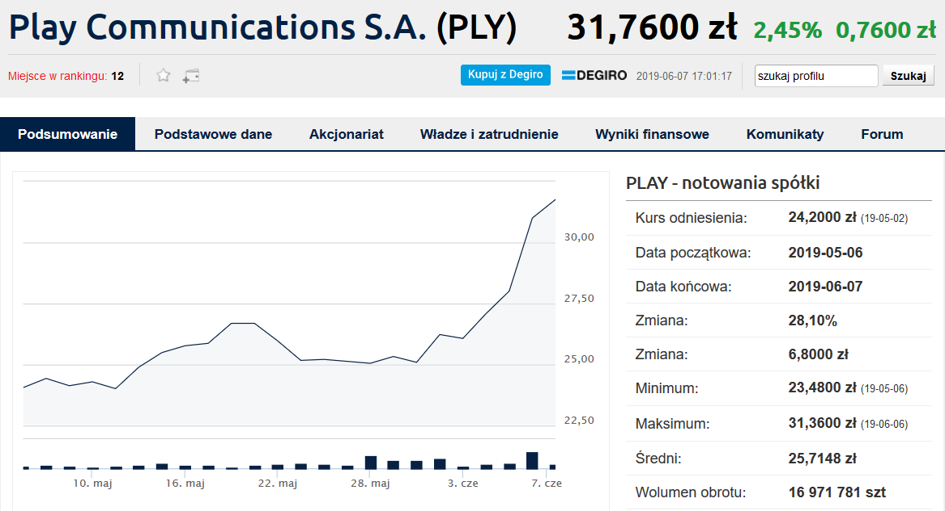Screen dimensions: 945x511
Task: Click the add-to-portfolio wallet icon
Action: pyautogui.click(x=191, y=76)
